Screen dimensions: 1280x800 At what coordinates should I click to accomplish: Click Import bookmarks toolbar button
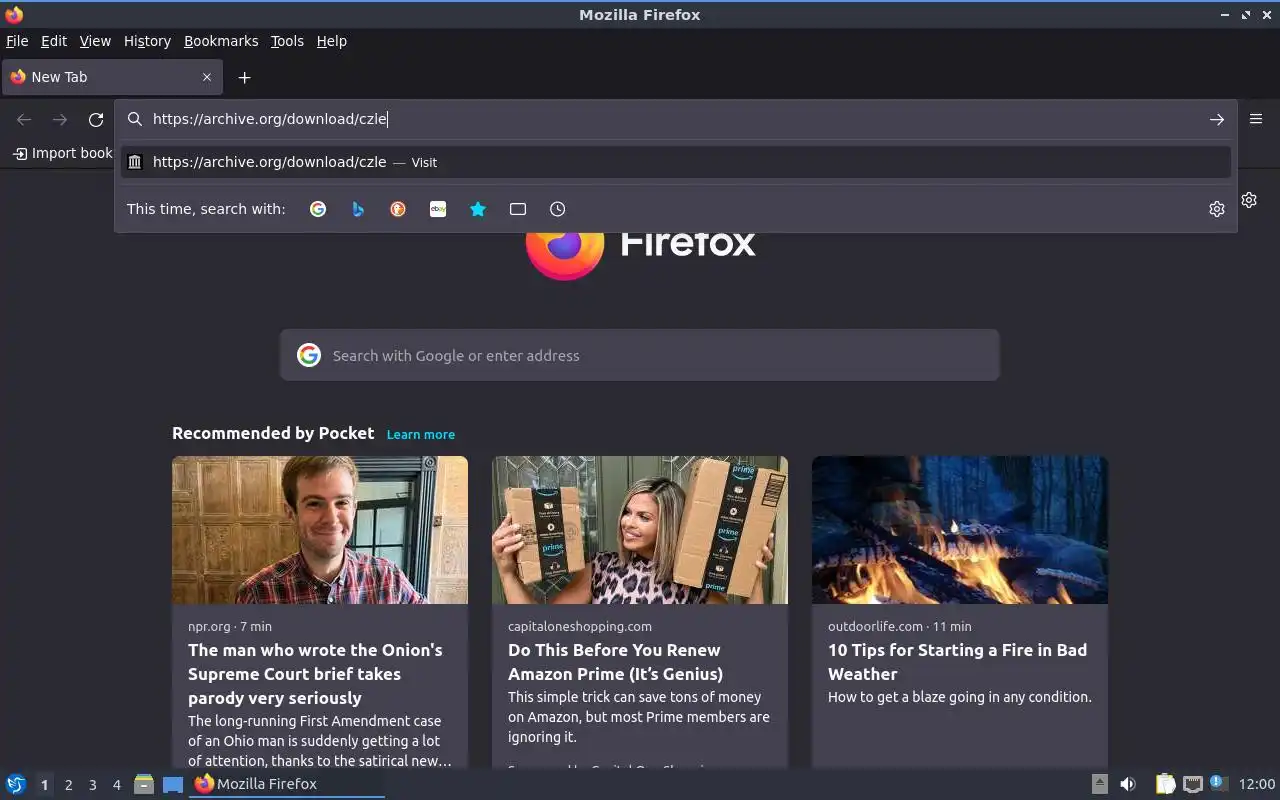62,153
